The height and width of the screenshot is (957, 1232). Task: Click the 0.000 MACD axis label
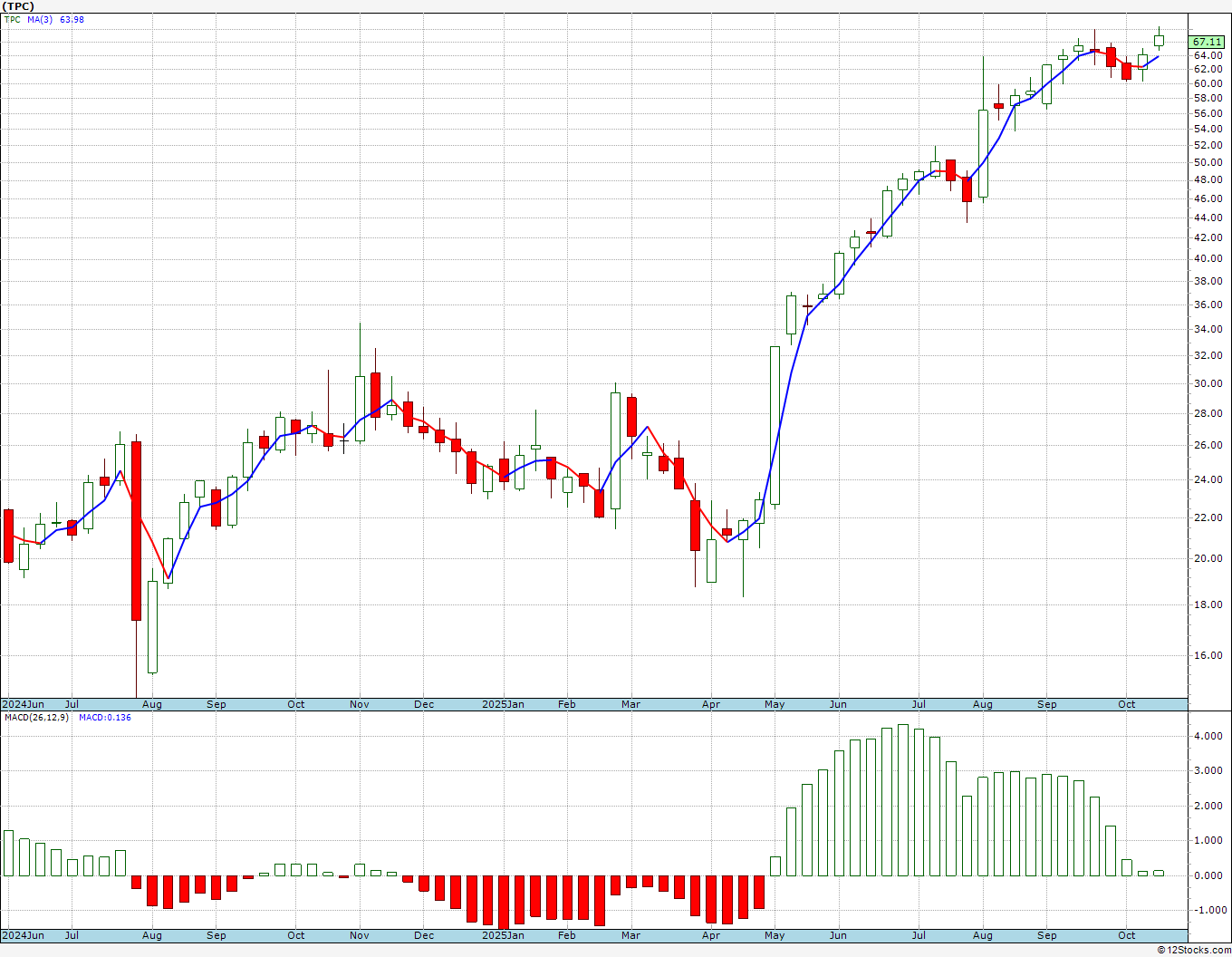click(1209, 875)
